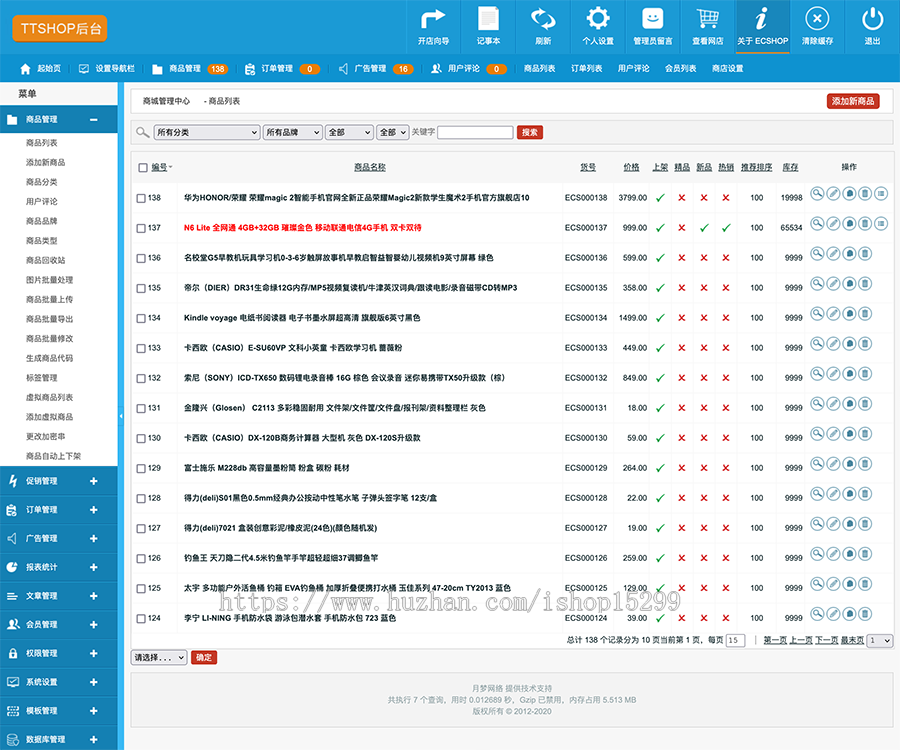Screen dimensions: 900x750
Task: Go to 最末页 last page link
Action: point(852,640)
